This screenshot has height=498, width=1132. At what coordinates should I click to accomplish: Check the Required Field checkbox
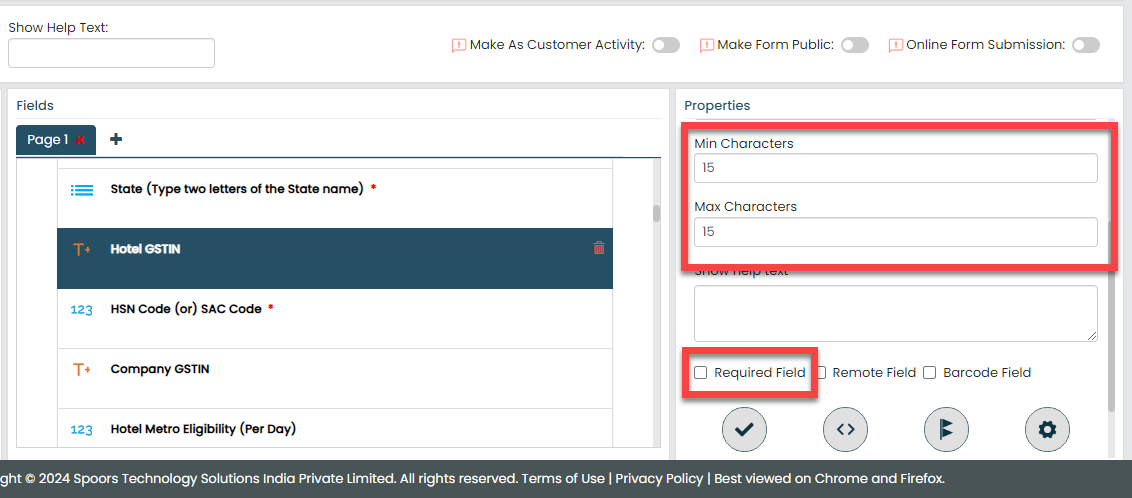click(x=701, y=373)
